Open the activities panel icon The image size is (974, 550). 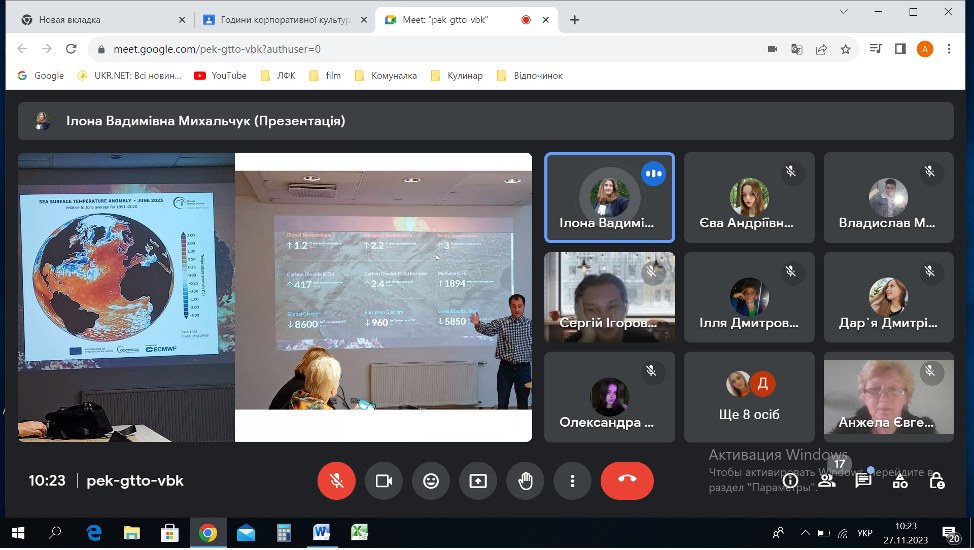[x=900, y=480]
